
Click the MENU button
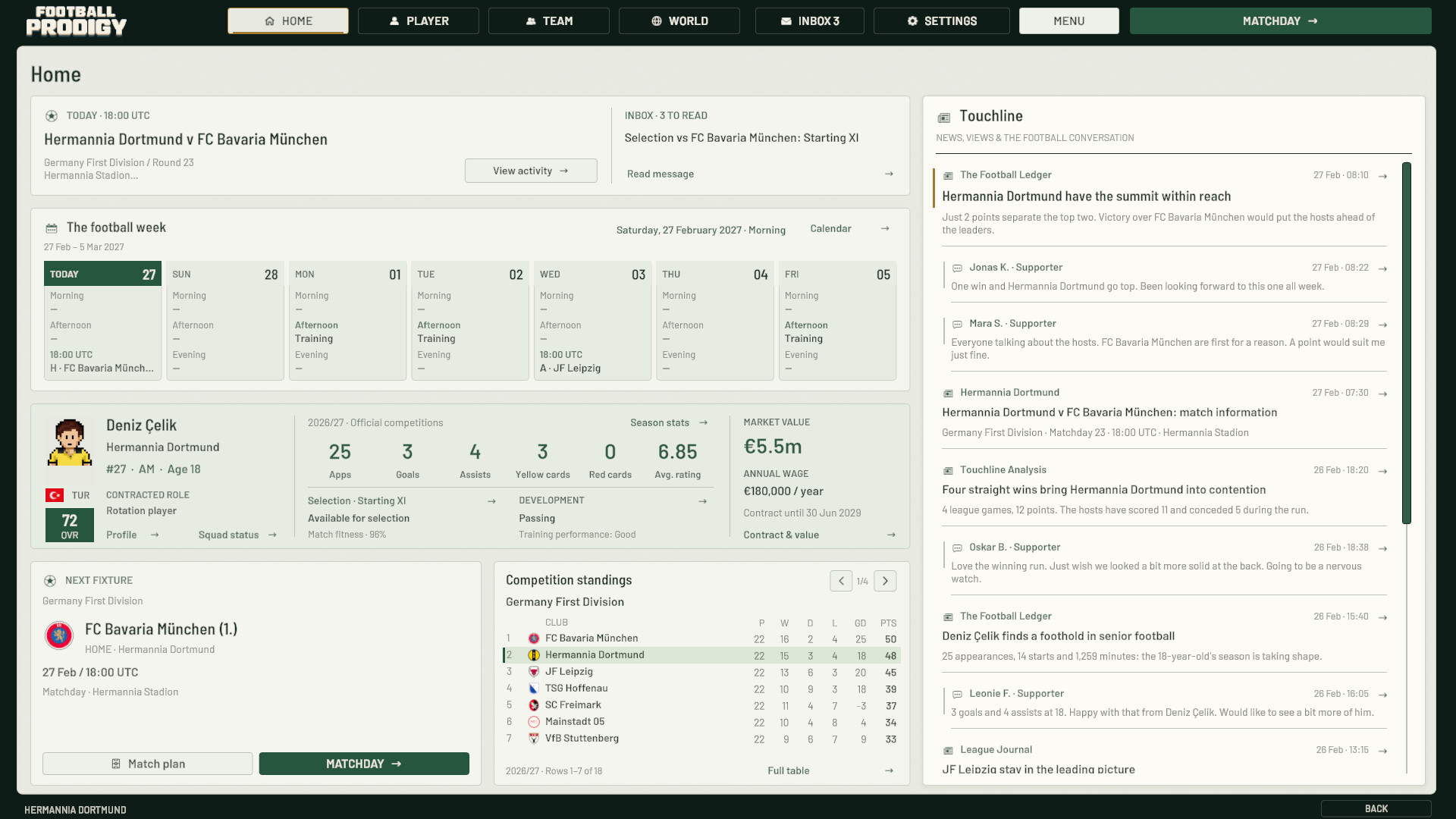[x=1069, y=21]
